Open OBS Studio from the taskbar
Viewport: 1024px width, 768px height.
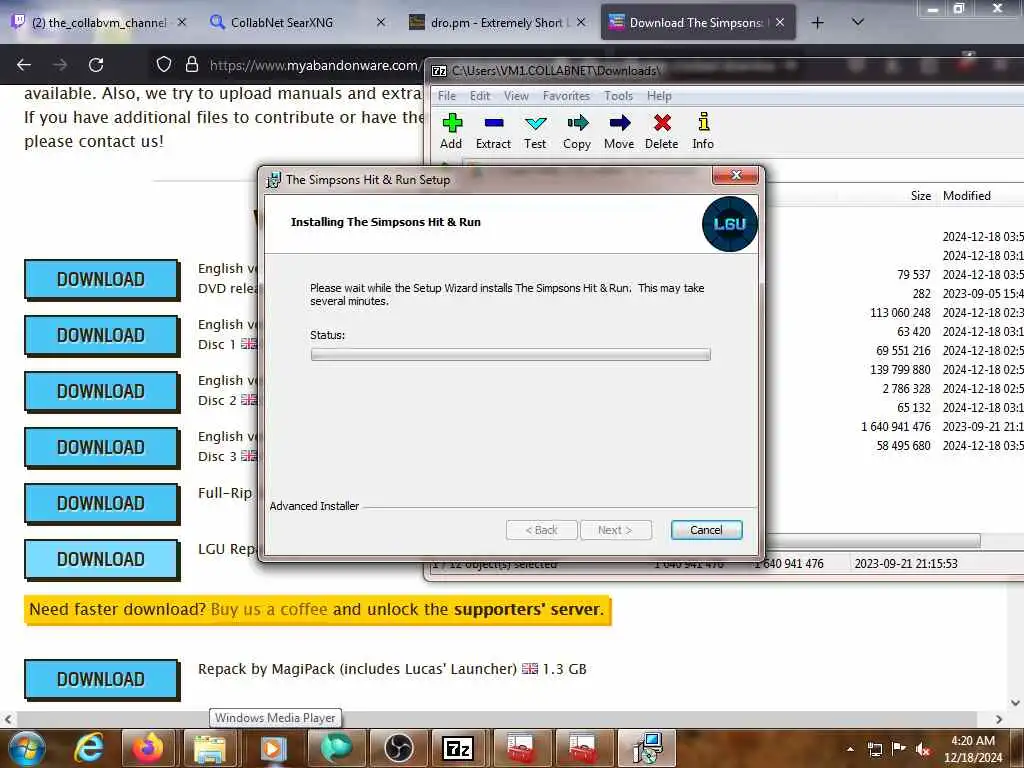398,748
